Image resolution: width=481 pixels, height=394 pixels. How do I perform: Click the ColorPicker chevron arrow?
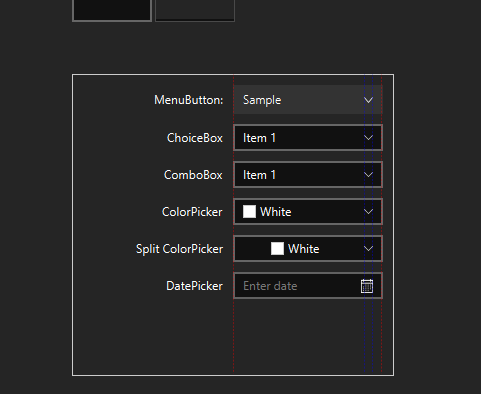click(368, 212)
